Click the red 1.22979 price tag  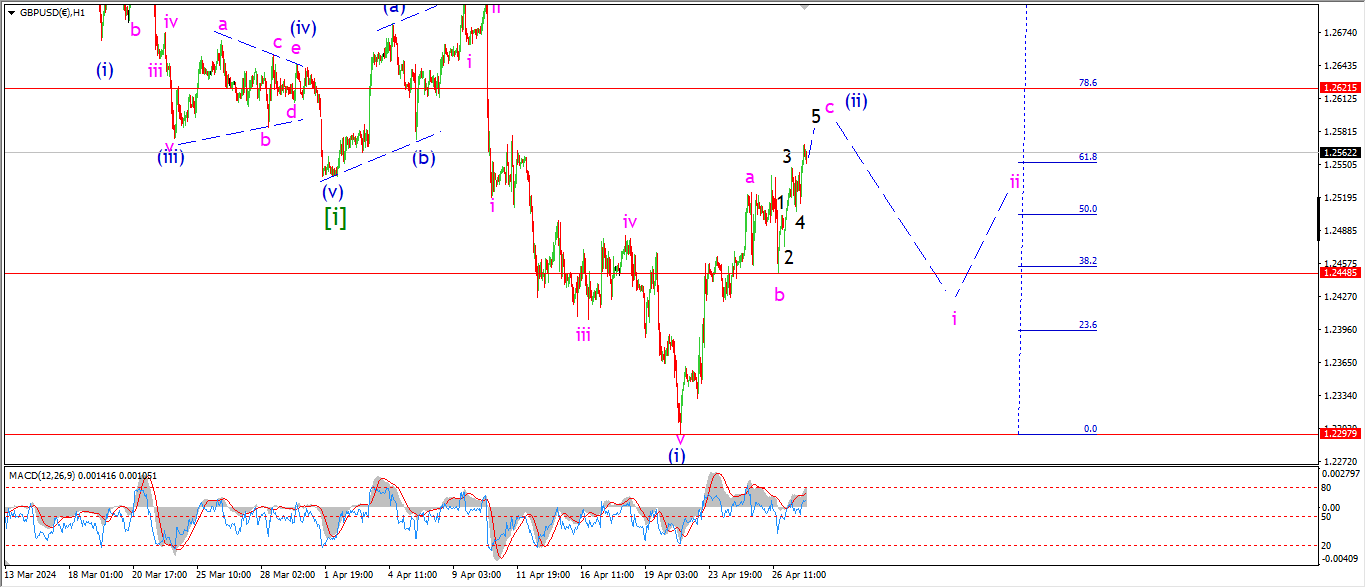coord(1340,433)
